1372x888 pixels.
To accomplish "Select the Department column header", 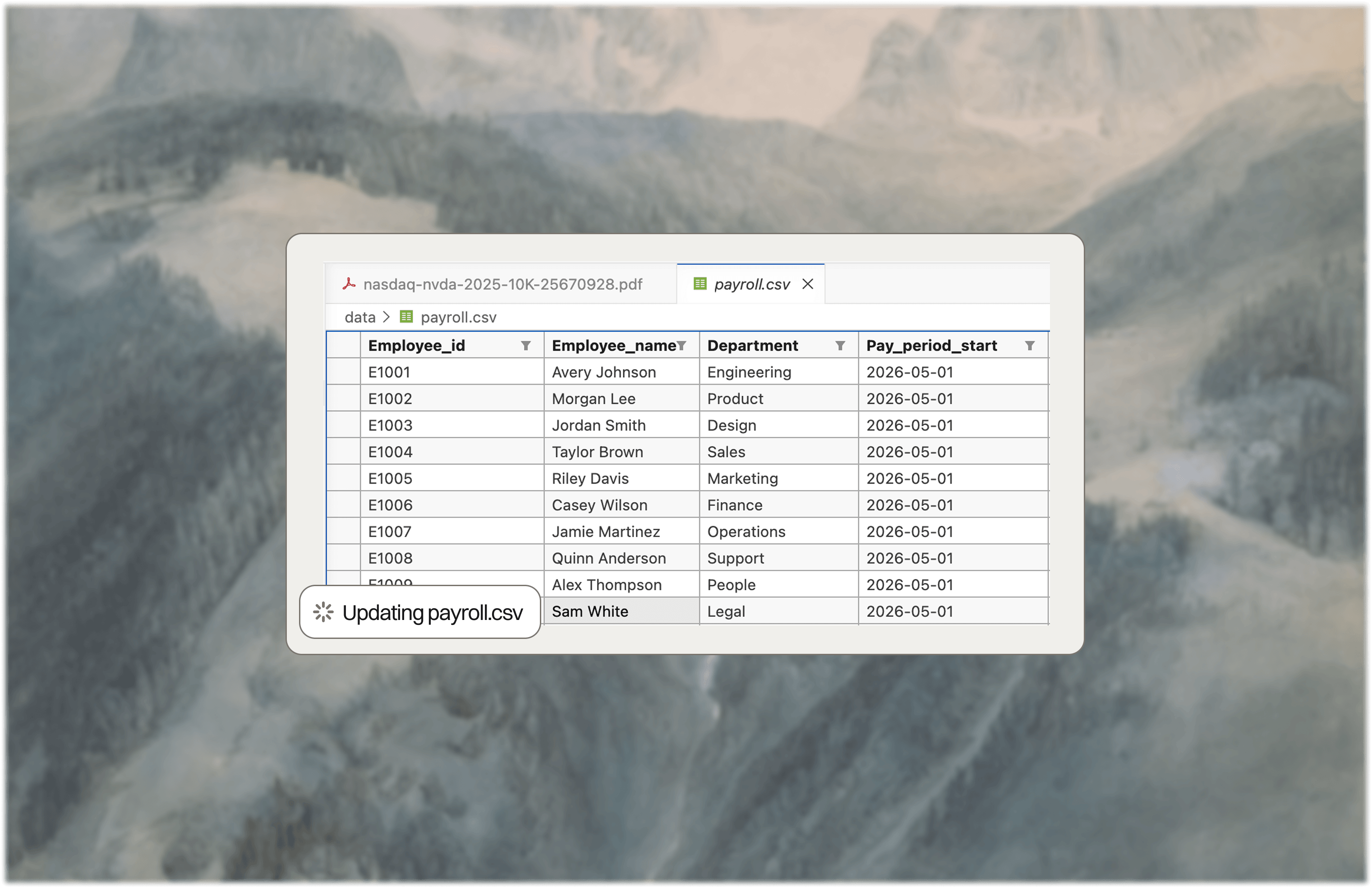I will point(779,345).
